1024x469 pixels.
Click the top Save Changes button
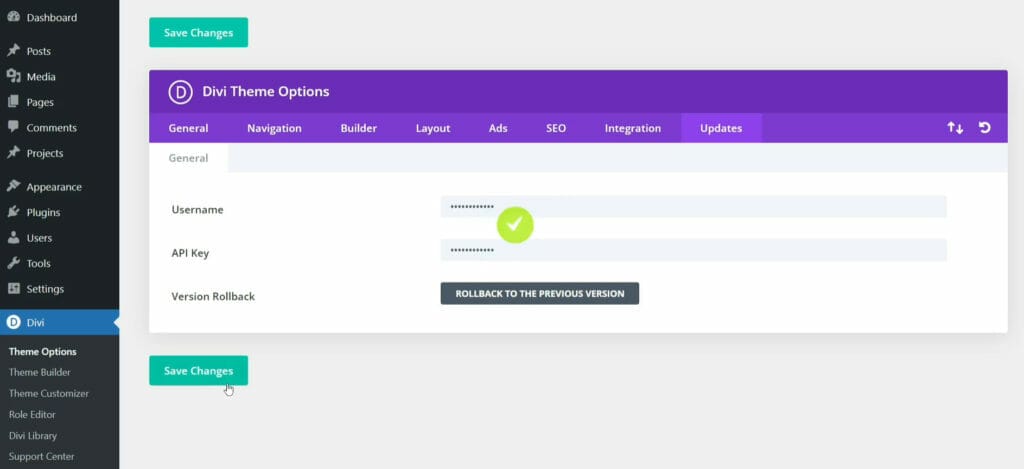pyautogui.click(x=199, y=33)
